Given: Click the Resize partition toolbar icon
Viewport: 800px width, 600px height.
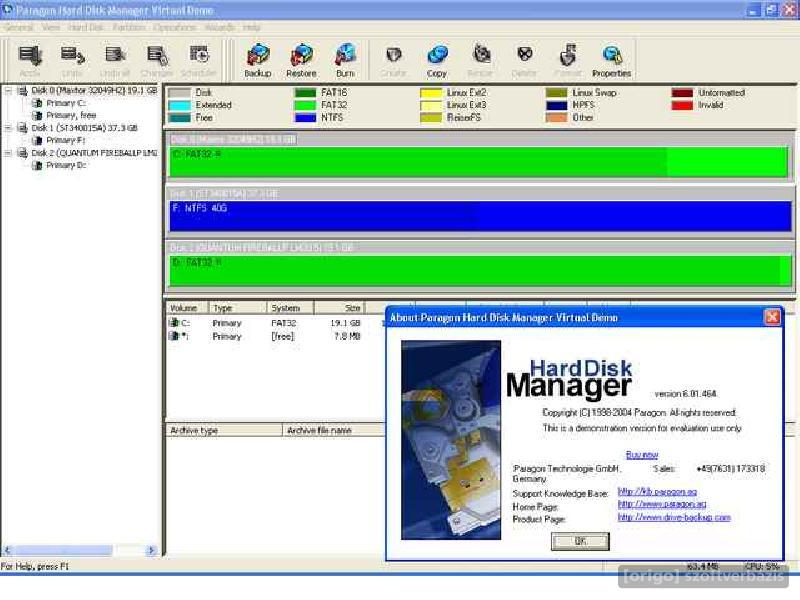Looking at the screenshot, I should coord(481,55).
